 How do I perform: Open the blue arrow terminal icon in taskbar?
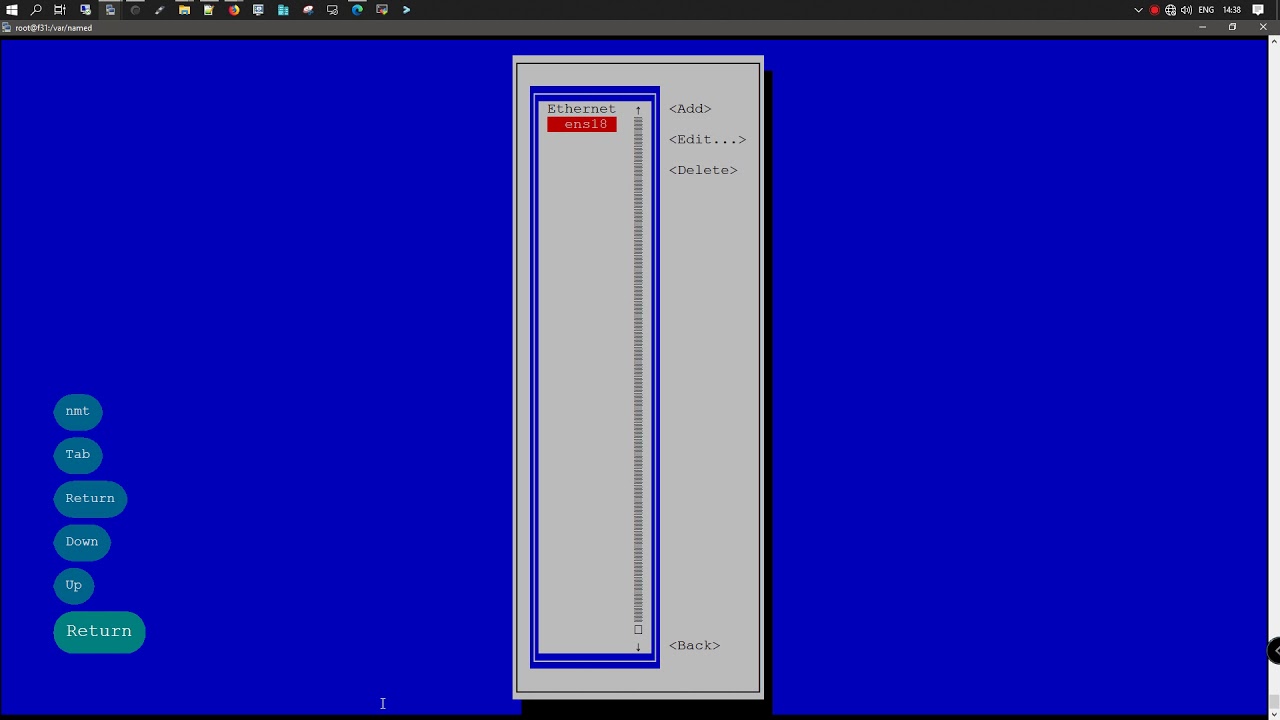pos(406,10)
